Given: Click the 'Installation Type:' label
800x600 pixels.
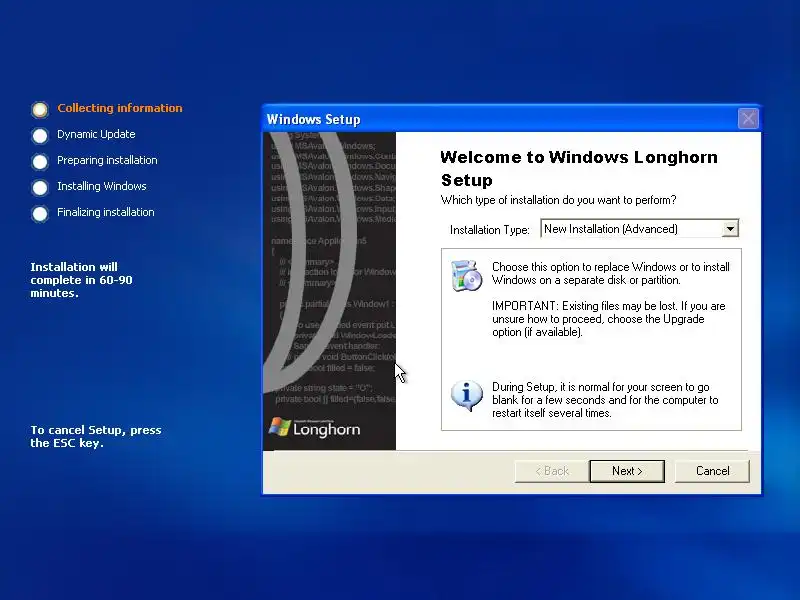Looking at the screenshot, I should tap(489, 230).
